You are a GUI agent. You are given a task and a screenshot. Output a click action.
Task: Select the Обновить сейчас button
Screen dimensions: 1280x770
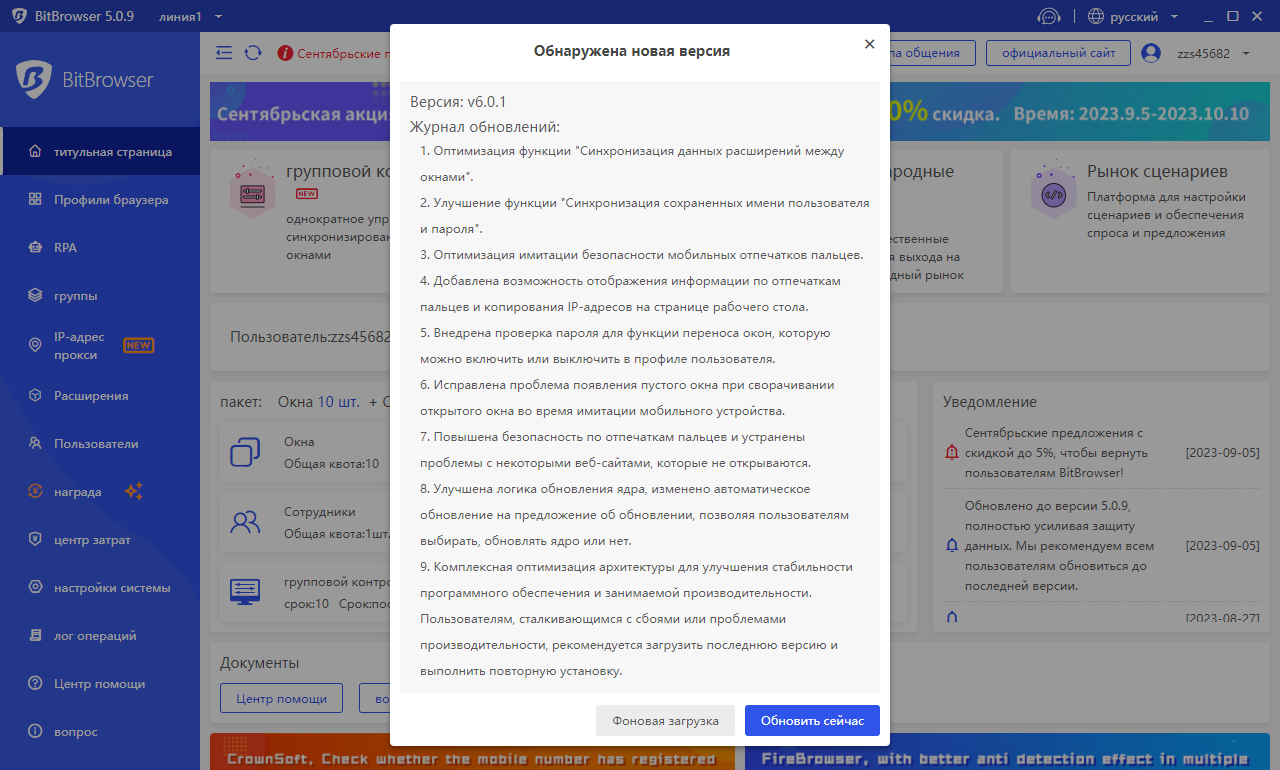tap(812, 720)
